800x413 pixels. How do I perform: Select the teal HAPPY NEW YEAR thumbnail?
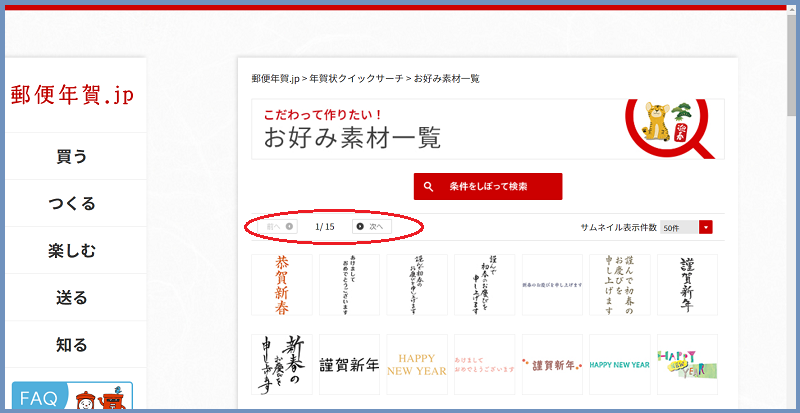pyautogui.click(x=620, y=365)
